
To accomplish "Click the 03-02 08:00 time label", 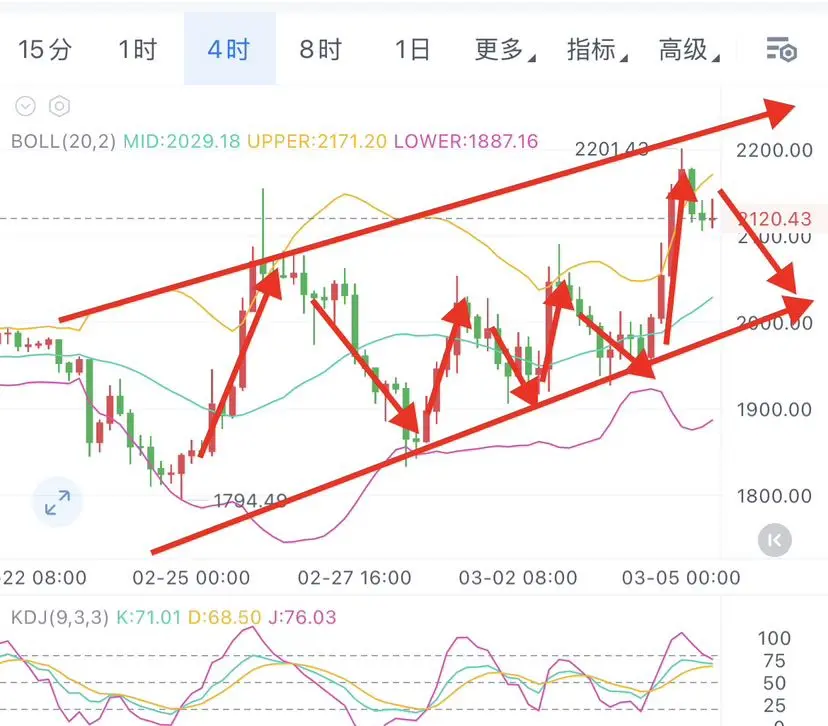I will pos(518,578).
